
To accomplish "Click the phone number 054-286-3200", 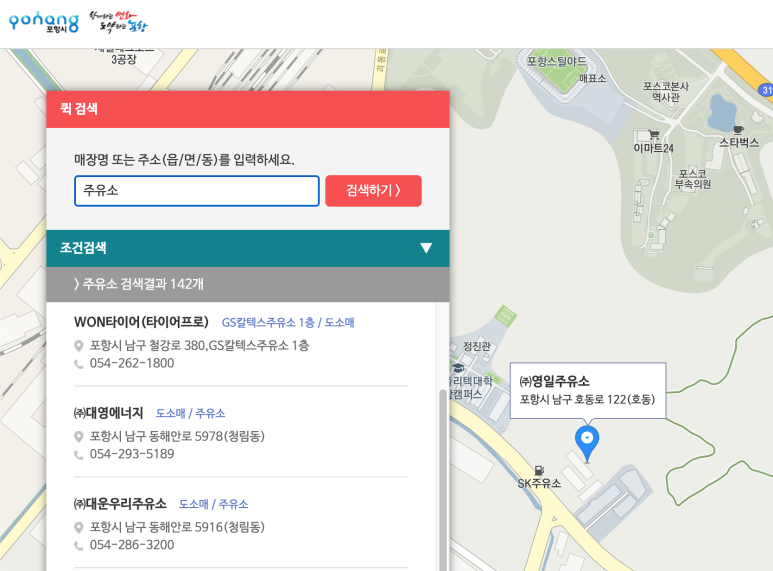I will (132, 545).
